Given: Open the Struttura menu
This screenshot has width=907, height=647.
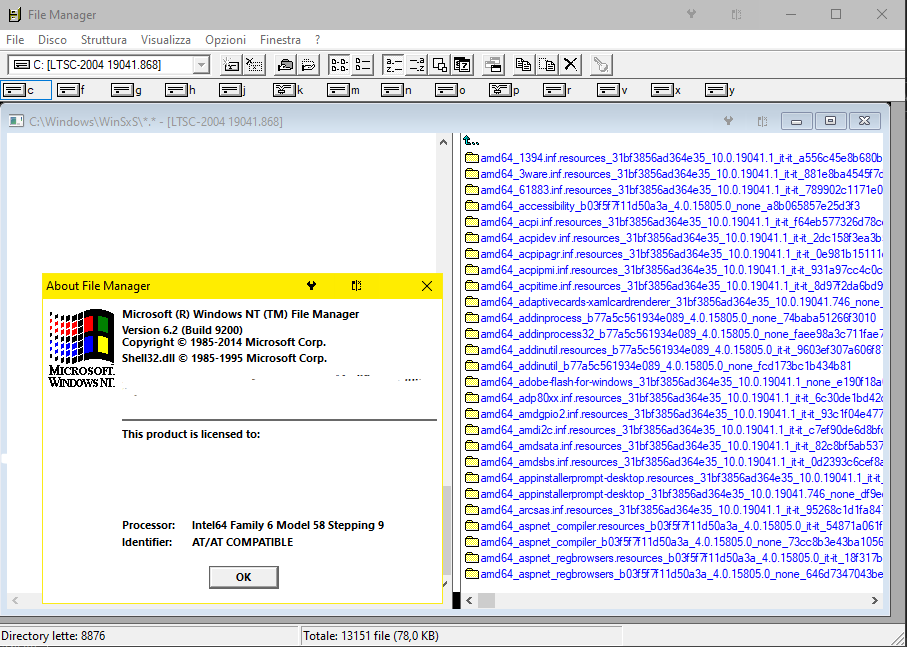Looking at the screenshot, I should (x=104, y=40).
